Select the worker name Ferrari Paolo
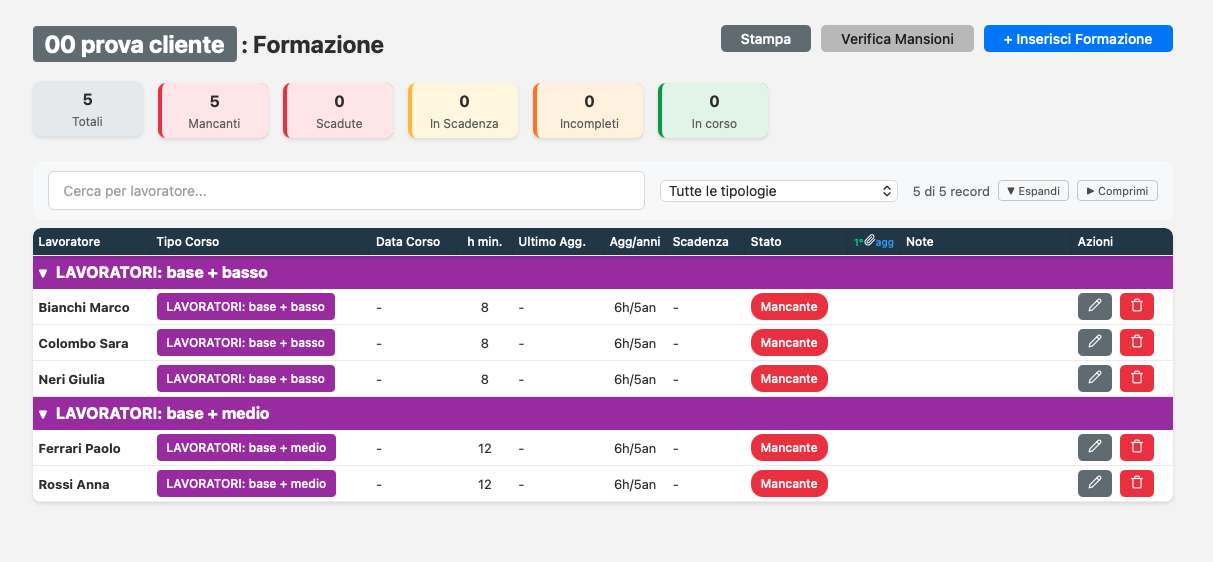 pos(79,449)
